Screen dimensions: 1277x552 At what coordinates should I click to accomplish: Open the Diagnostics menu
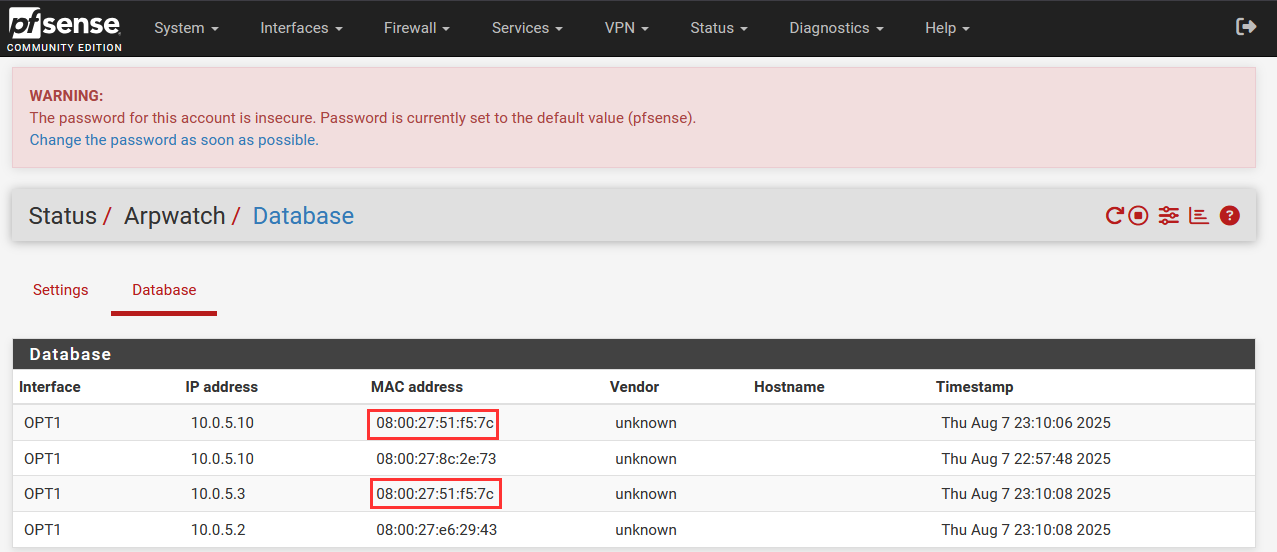(836, 28)
